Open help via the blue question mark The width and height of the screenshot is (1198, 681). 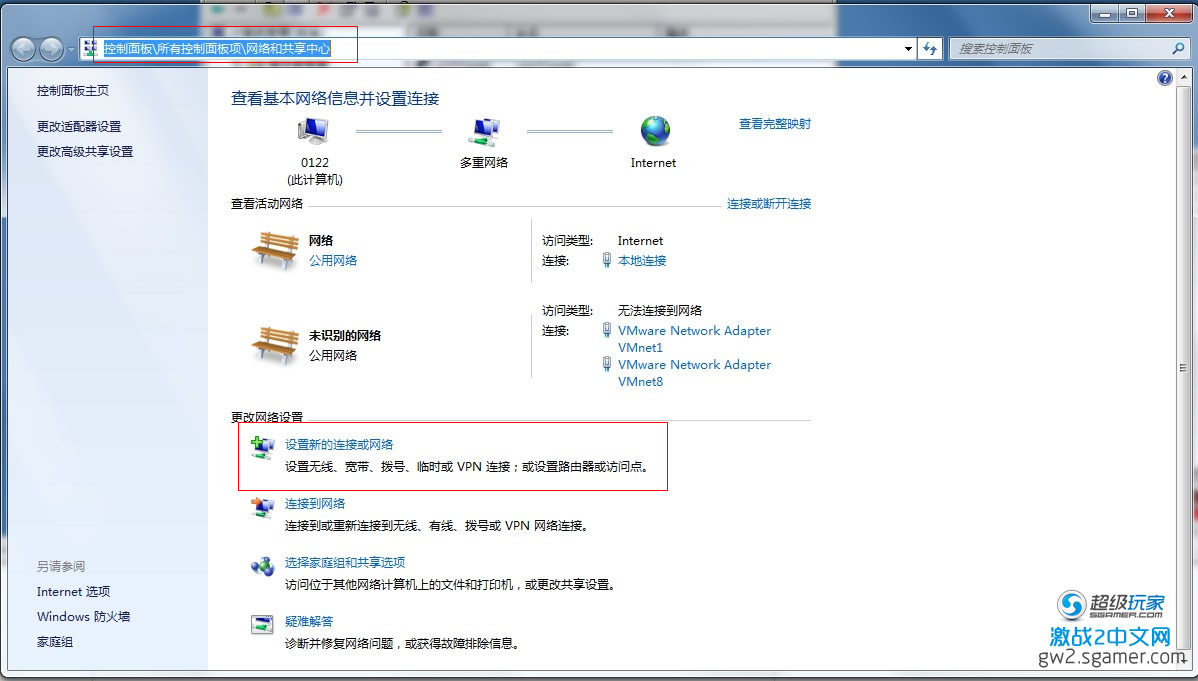click(1164, 78)
